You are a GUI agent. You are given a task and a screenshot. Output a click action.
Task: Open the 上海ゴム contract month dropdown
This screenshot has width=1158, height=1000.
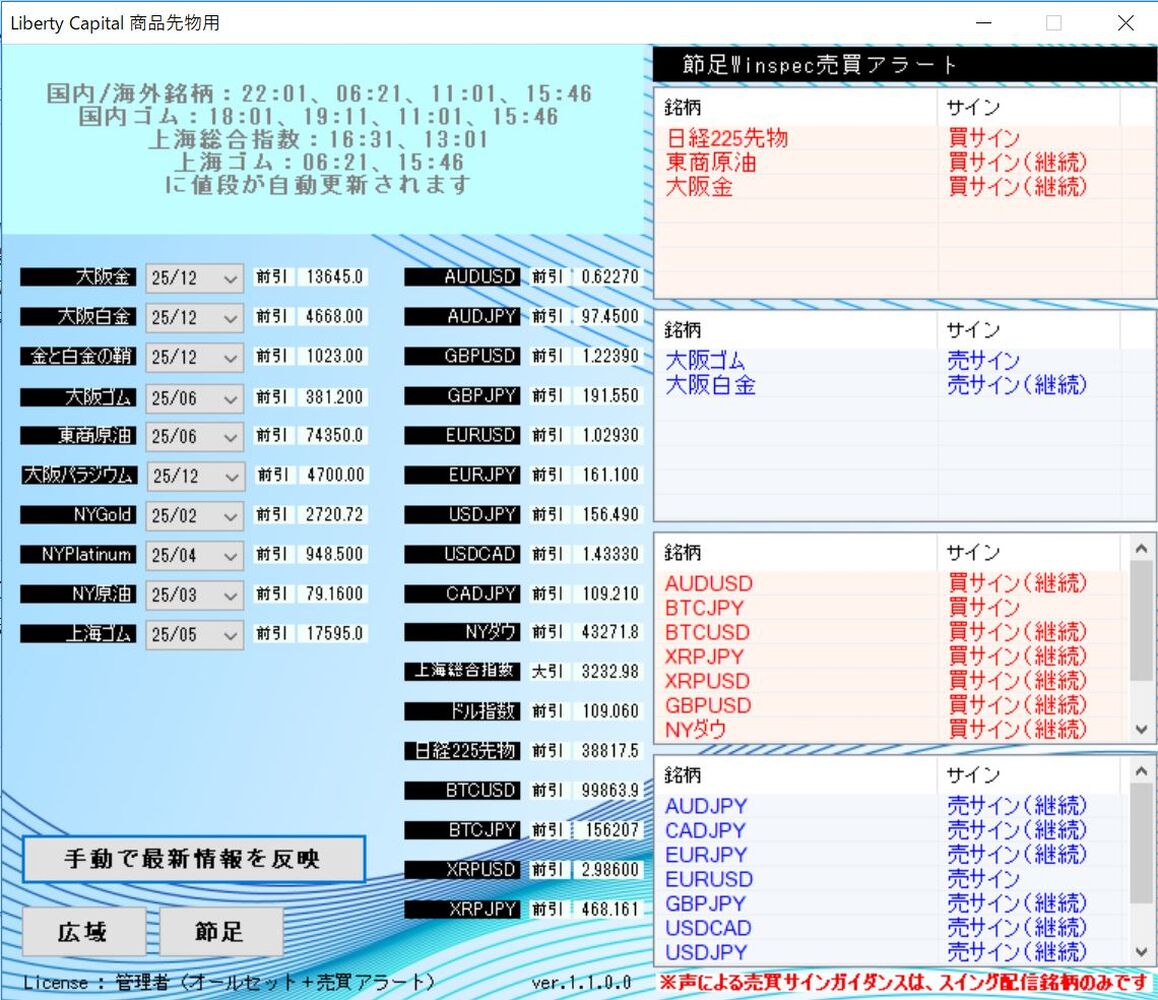click(194, 634)
